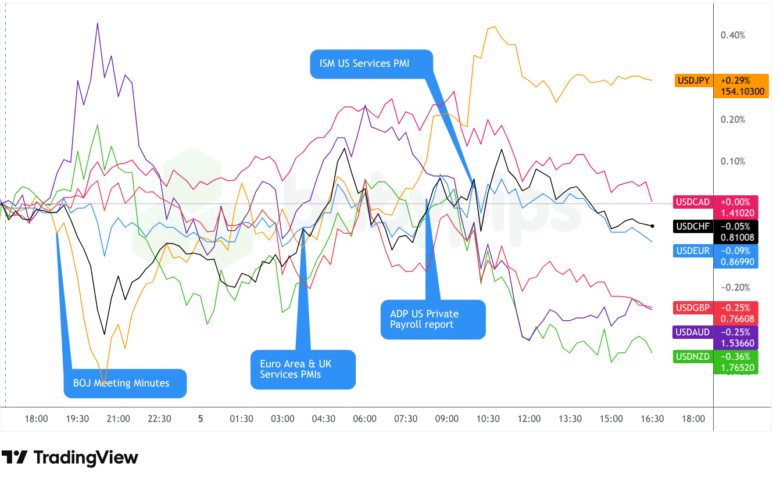Click the blue USDEUR symbol label

(693, 250)
